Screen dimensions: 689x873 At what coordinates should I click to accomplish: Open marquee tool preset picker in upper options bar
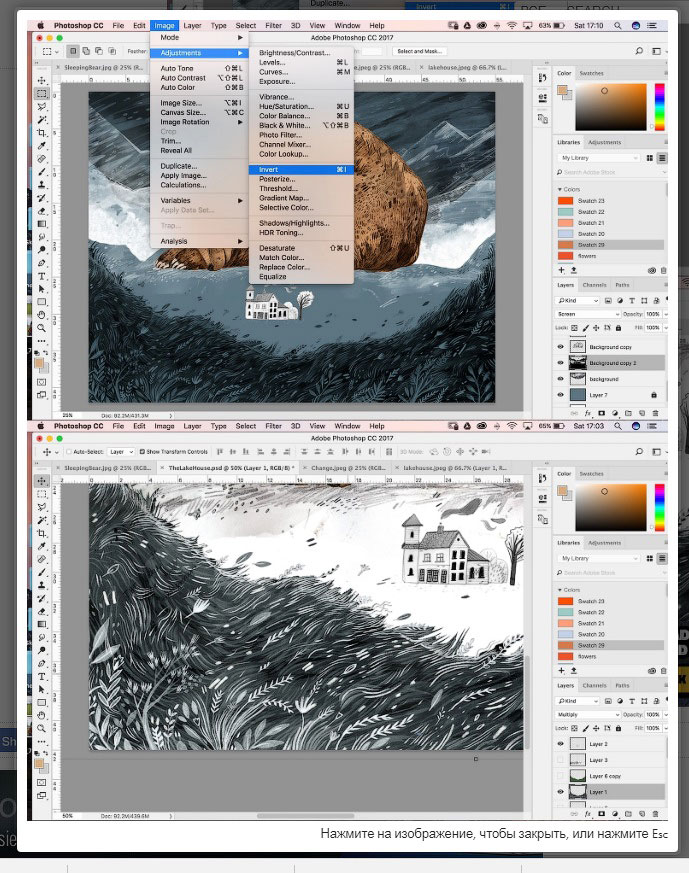pyautogui.click(x=50, y=51)
